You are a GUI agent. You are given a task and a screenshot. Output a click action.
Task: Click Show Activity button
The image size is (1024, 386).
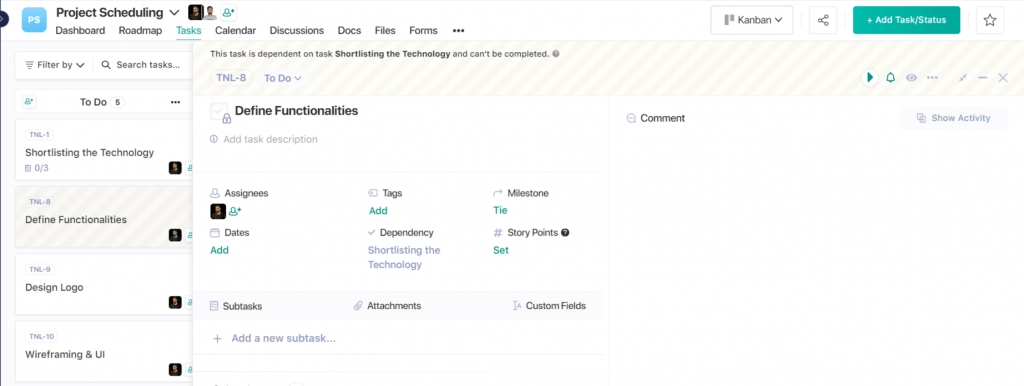pyautogui.click(x=953, y=118)
